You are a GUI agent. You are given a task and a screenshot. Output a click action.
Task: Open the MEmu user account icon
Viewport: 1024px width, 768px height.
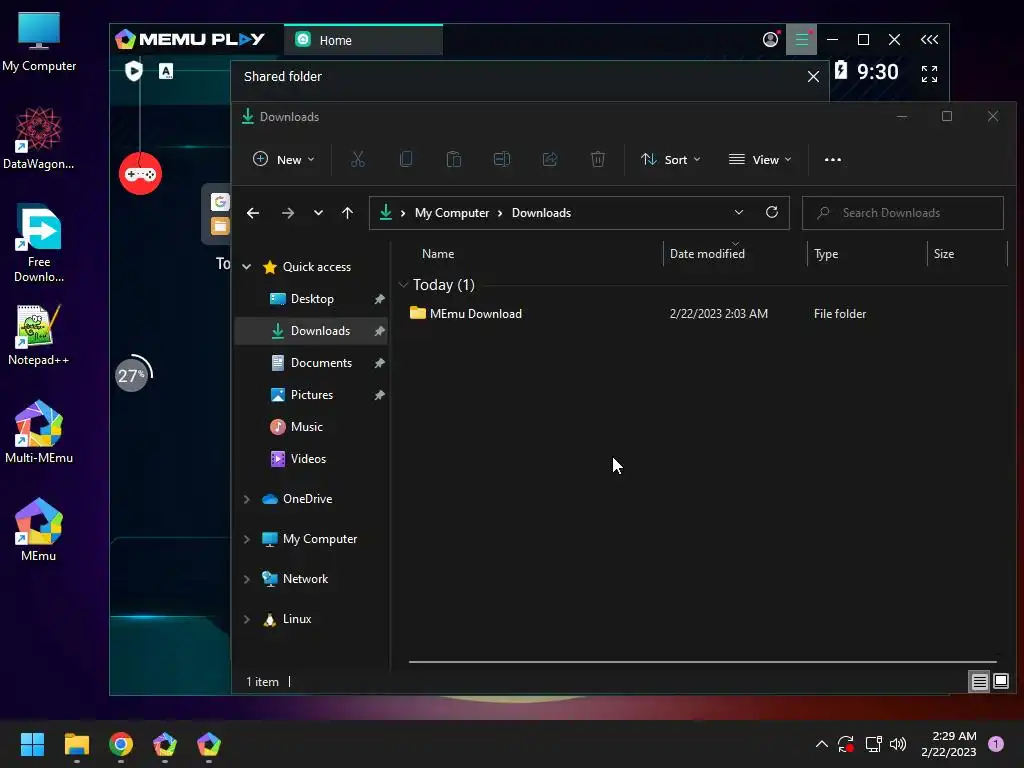(771, 39)
